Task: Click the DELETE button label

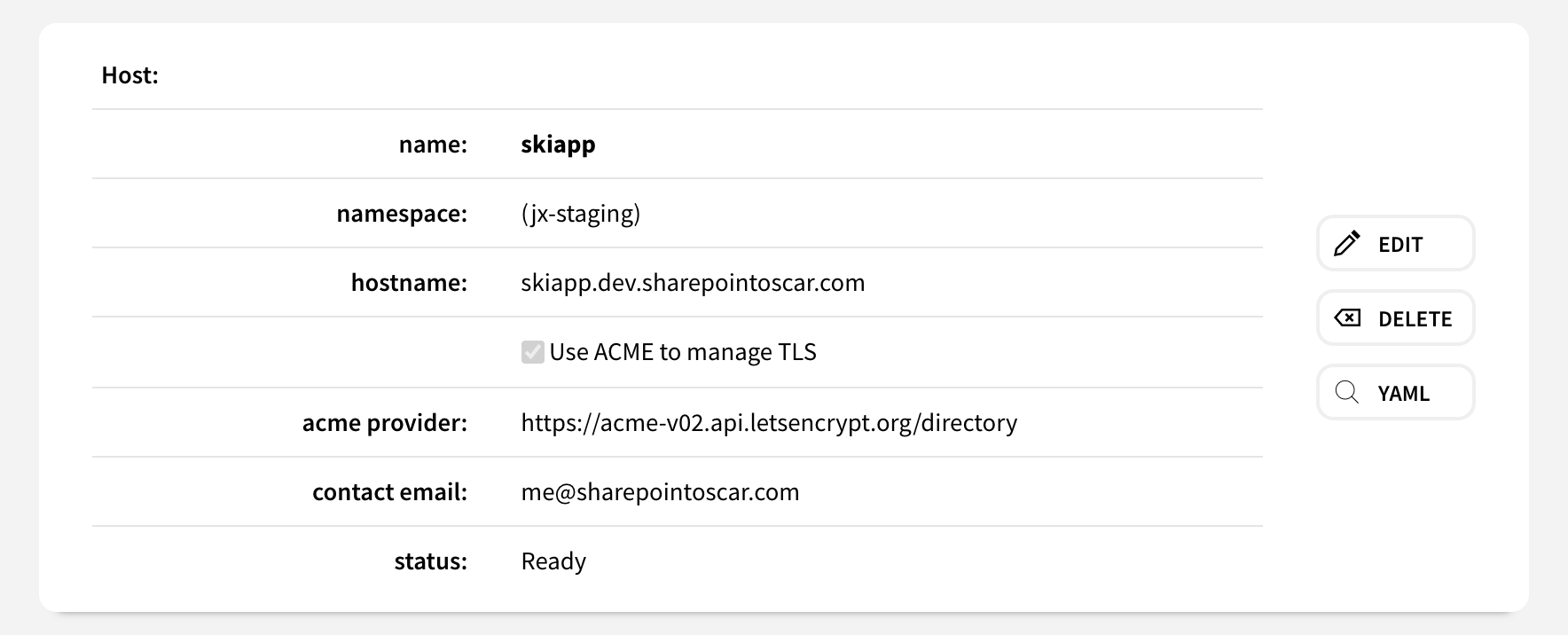Action: point(1415,319)
